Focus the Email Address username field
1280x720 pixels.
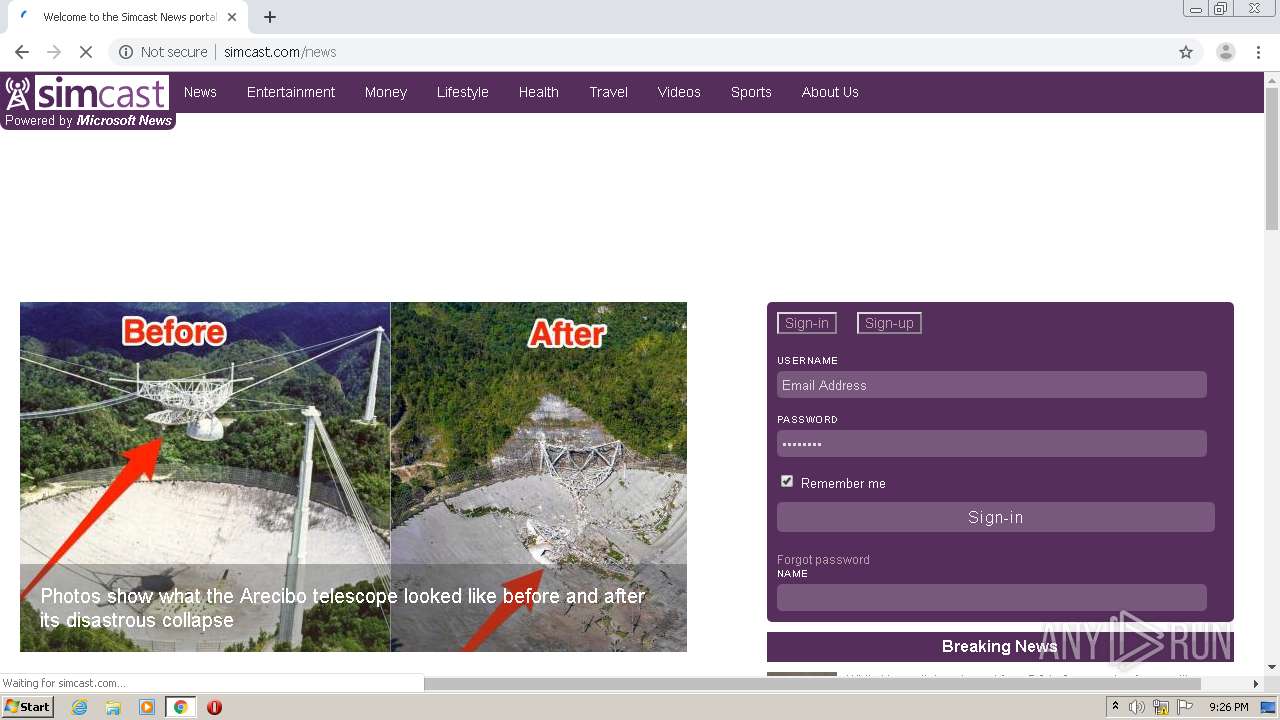(992, 385)
